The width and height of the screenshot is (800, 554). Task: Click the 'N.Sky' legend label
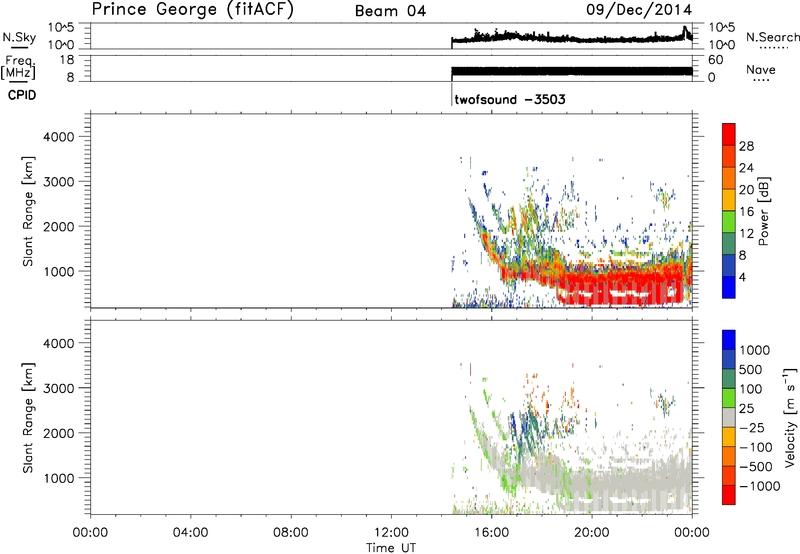(x=19, y=37)
